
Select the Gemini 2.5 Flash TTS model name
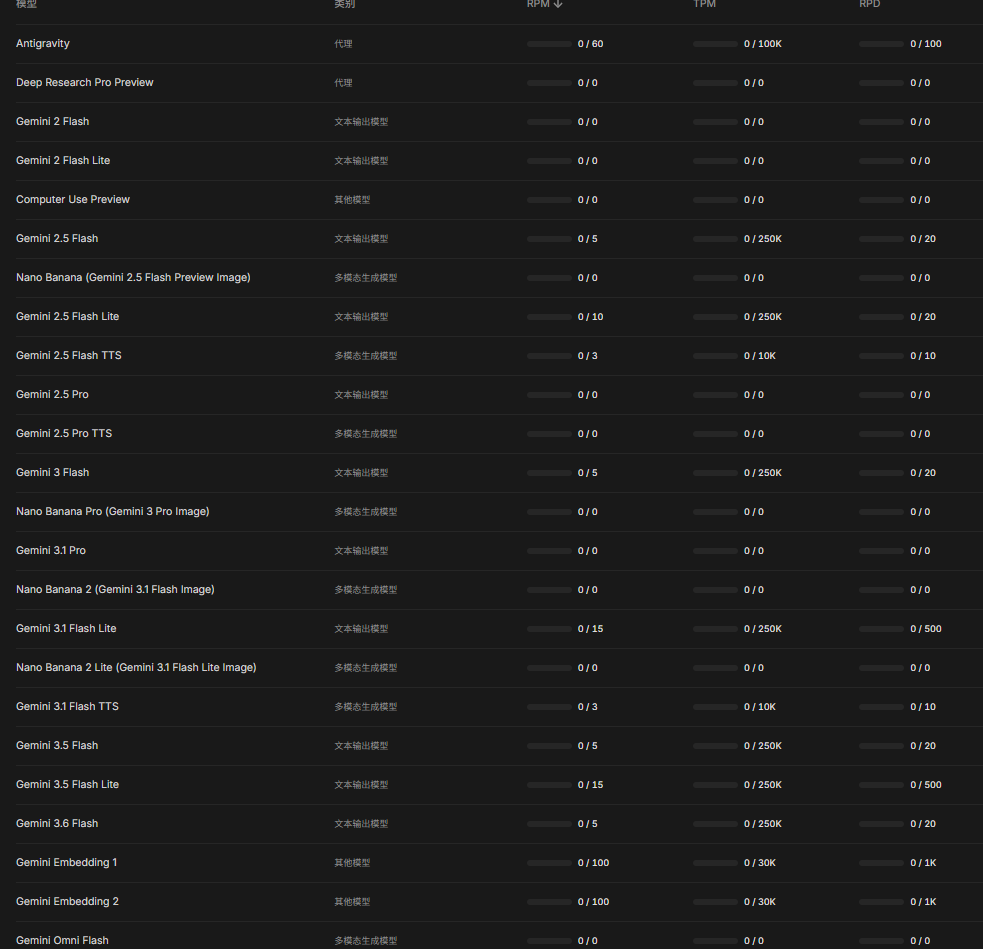[x=68, y=355]
